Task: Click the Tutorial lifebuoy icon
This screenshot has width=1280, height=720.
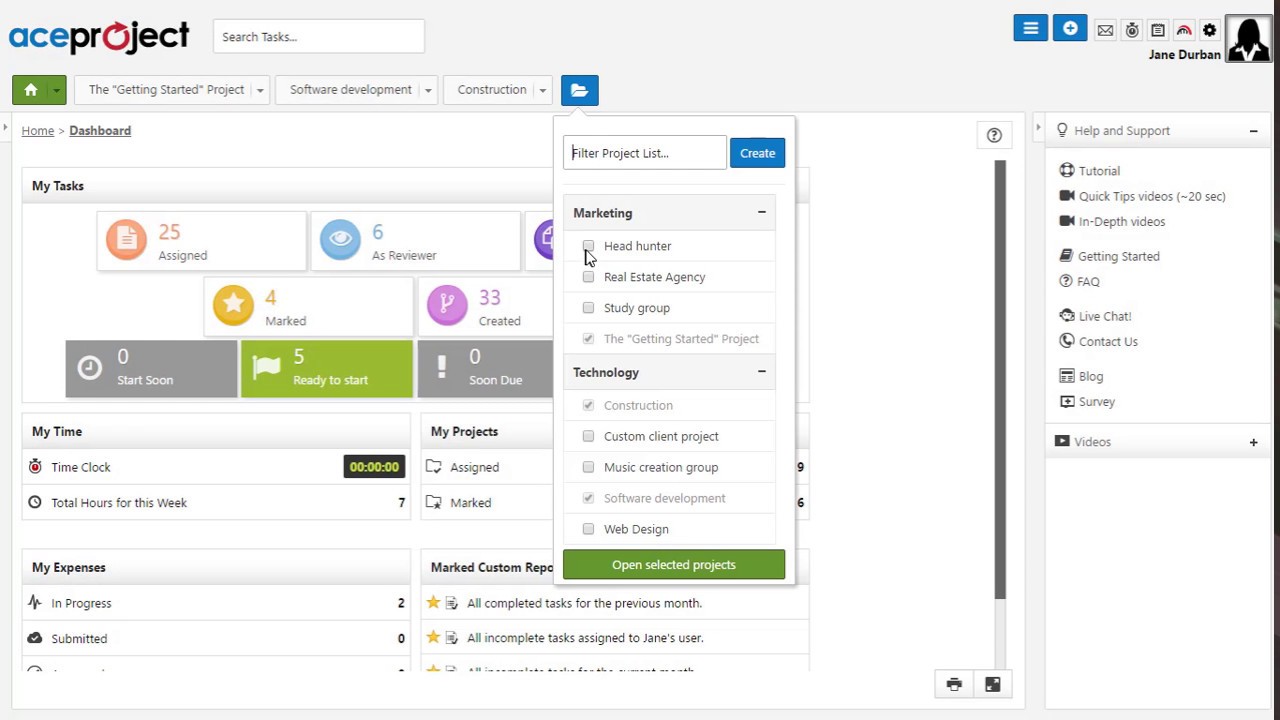Action: (x=1067, y=171)
